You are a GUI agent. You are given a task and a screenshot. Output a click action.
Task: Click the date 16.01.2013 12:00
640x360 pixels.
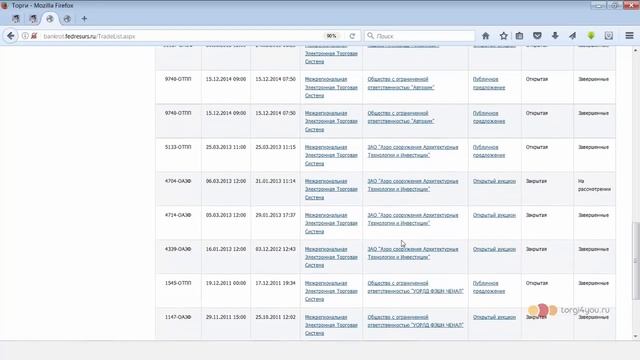[226, 249]
